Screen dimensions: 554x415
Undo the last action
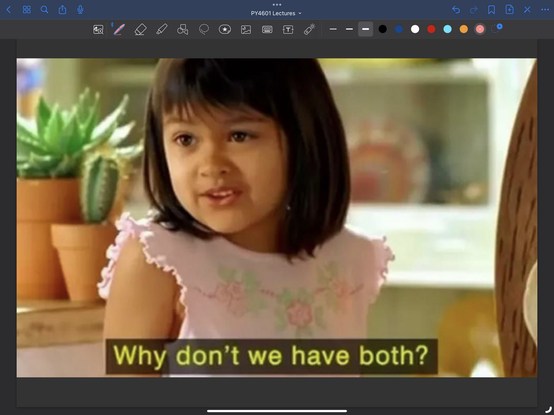(456, 10)
